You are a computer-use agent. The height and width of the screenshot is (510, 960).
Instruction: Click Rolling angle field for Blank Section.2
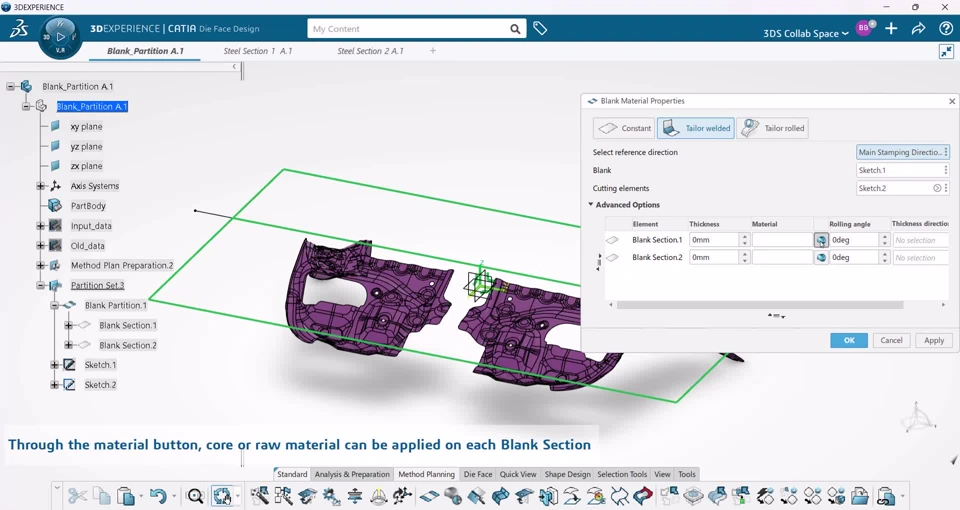[855, 258]
